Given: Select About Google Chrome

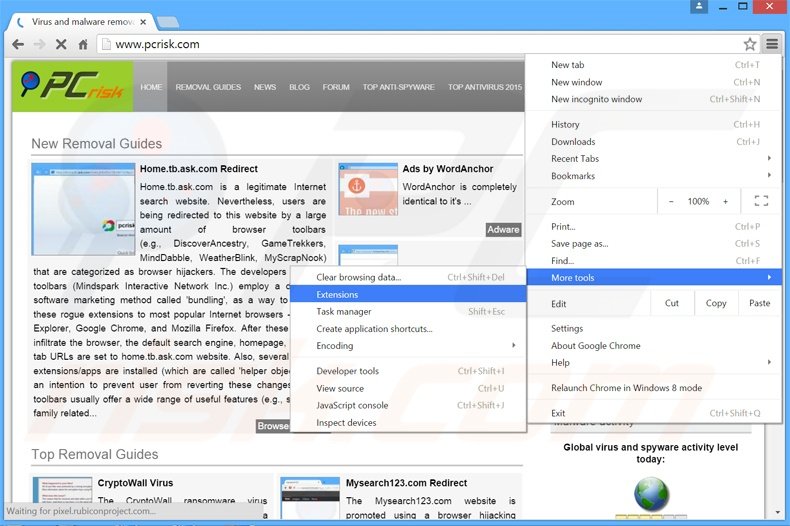Looking at the screenshot, I should coord(654,346).
